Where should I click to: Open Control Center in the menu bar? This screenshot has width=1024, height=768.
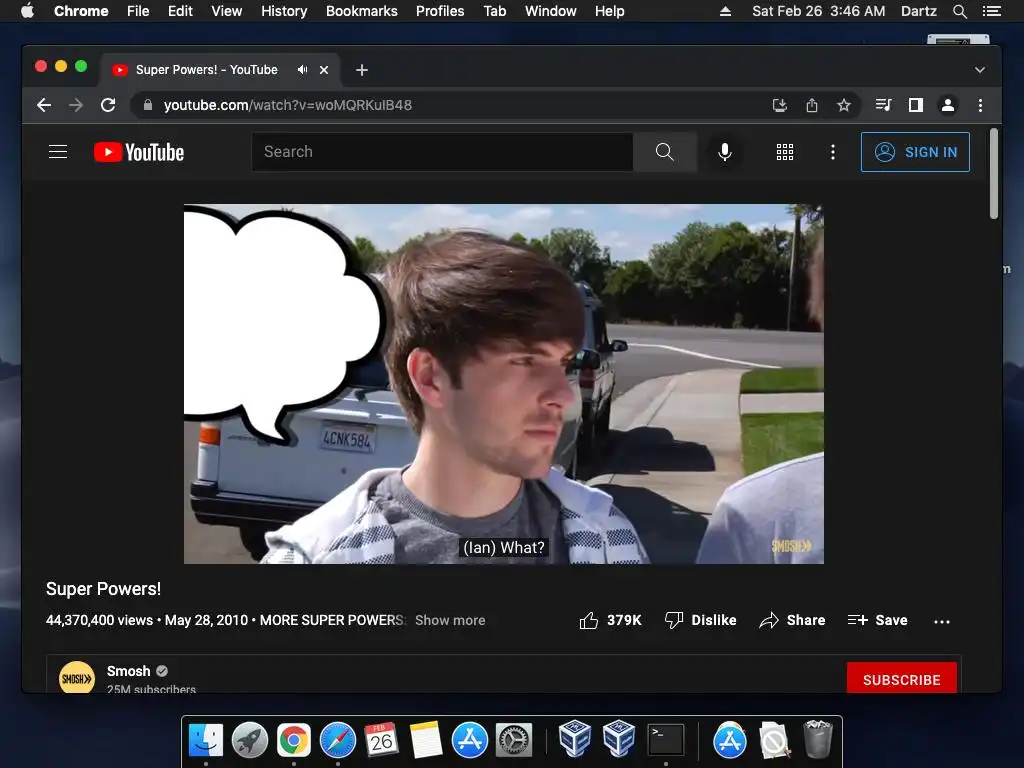(x=991, y=11)
